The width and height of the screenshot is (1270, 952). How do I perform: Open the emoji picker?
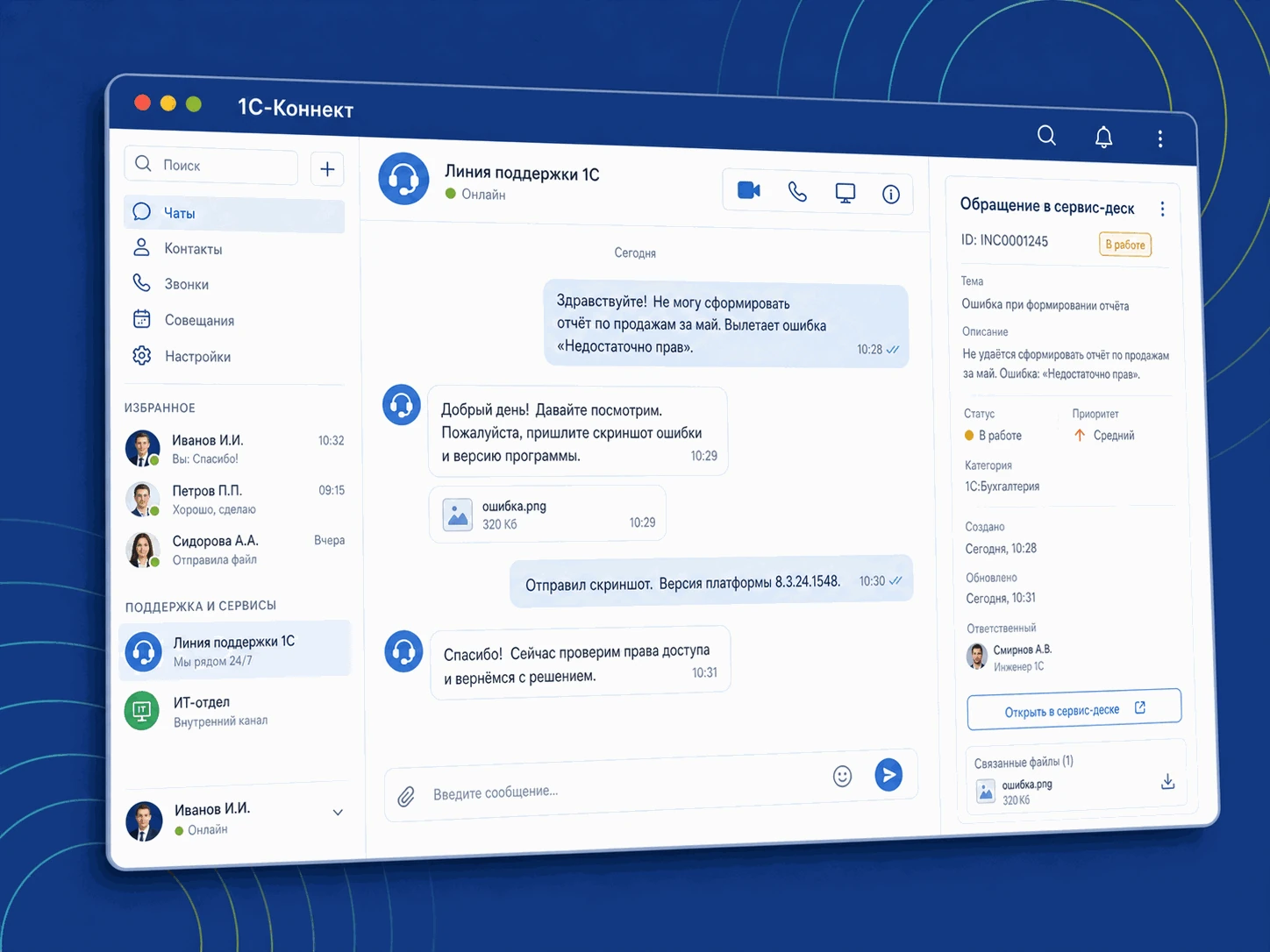(x=842, y=776)
